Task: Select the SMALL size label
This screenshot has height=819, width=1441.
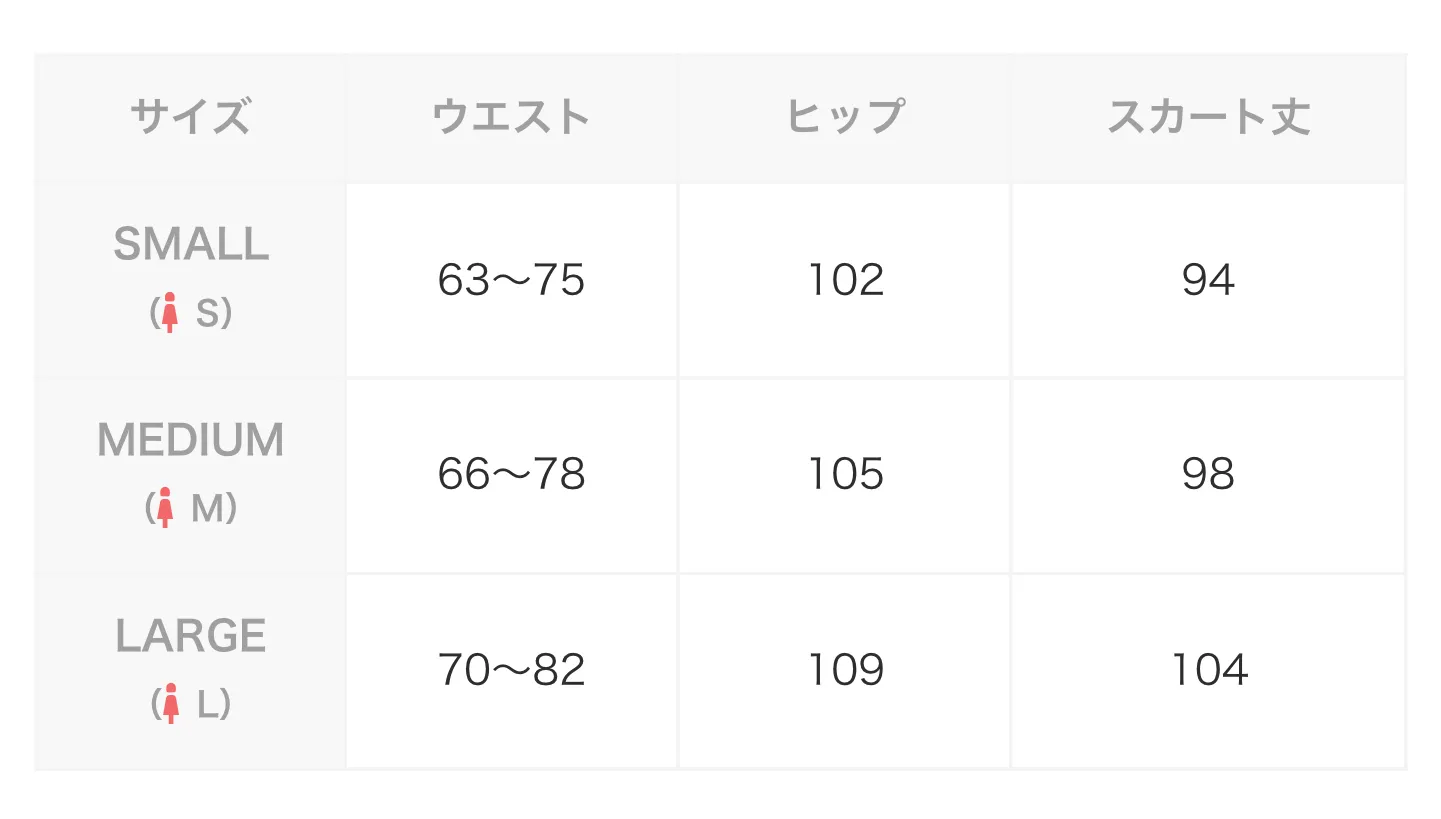Action: (191, 244)
